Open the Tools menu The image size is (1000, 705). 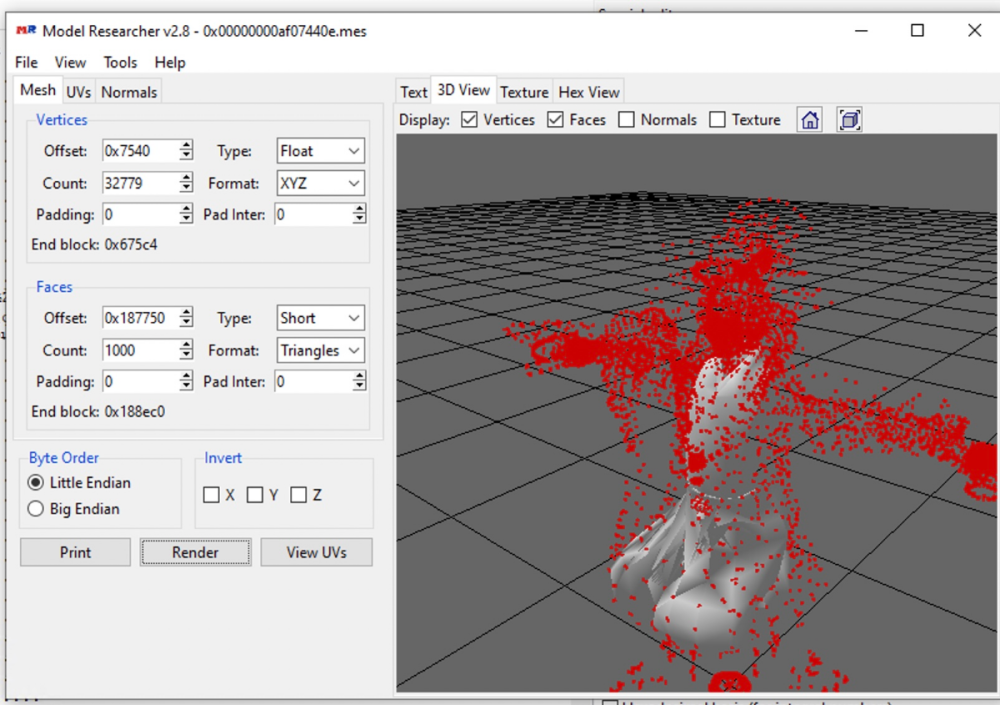[x=120, y=62]
